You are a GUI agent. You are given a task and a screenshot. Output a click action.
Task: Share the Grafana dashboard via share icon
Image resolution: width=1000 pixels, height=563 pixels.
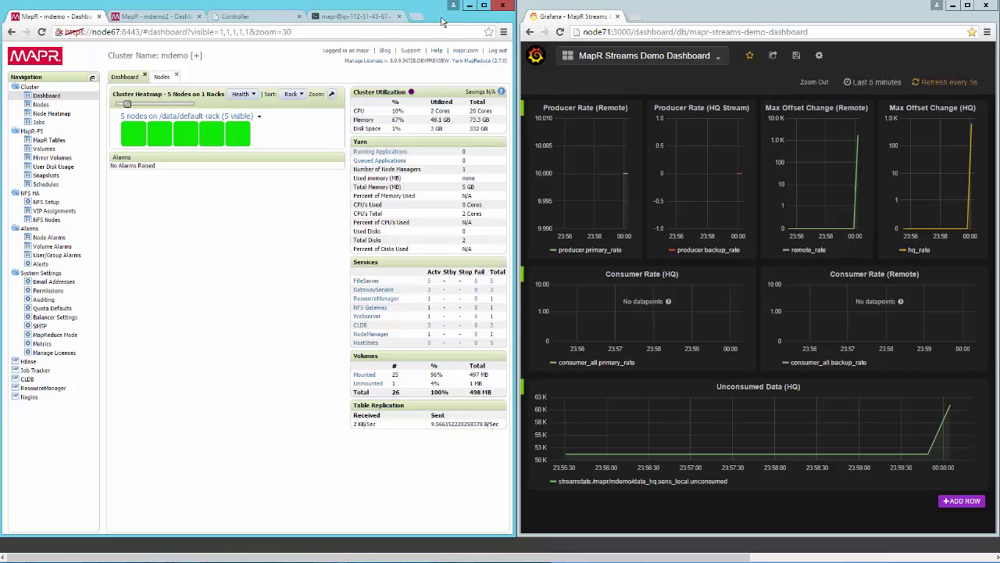point(773,55)
